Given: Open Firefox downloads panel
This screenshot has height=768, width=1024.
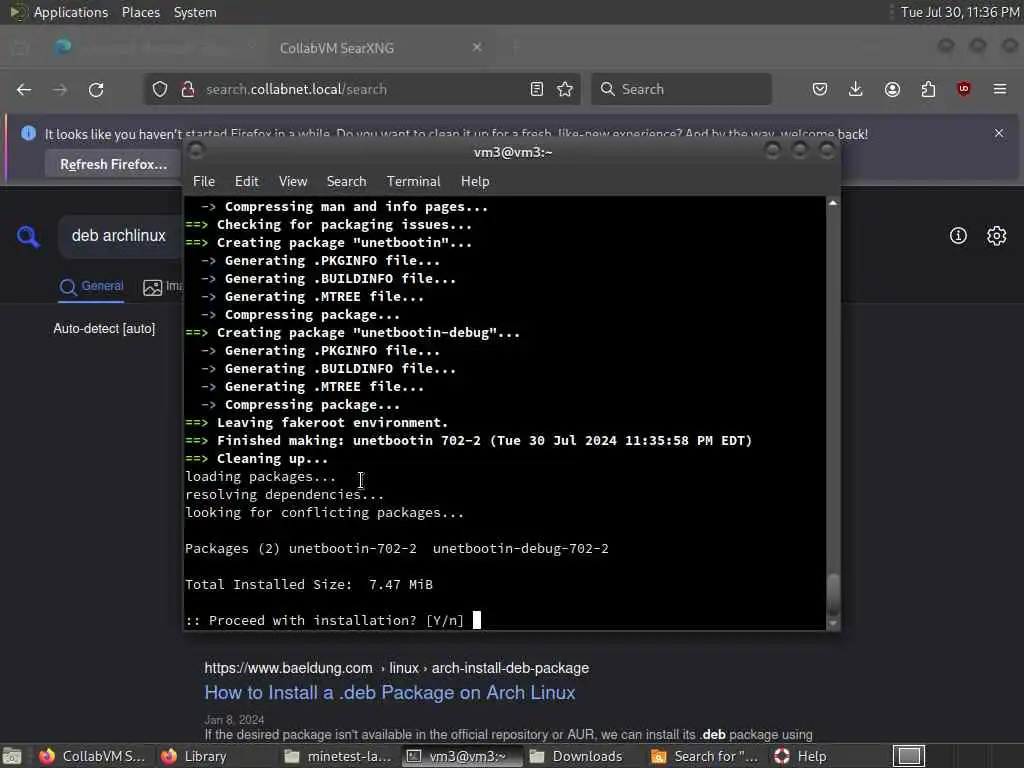Looking at the screenshot, I should (856, 89).
